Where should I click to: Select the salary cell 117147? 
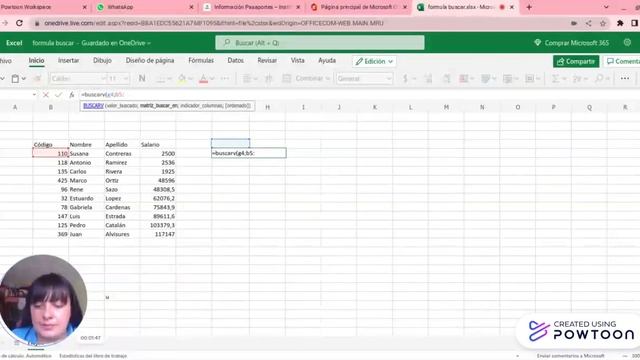tap(158, 234)
